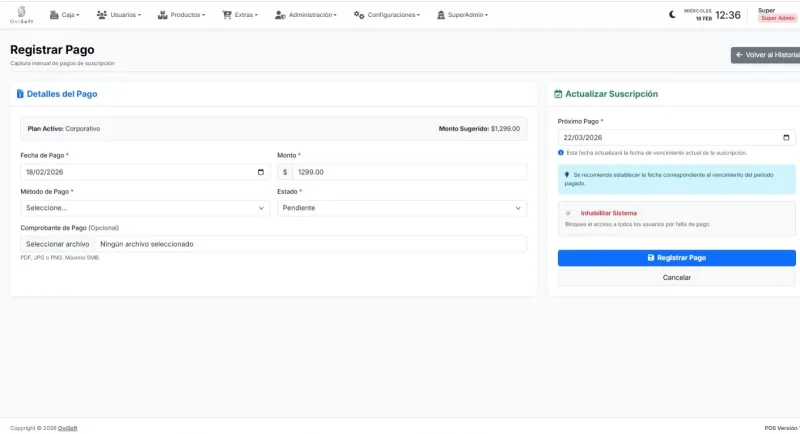Click the OxiSoft logo in navbar

pos(21,15)
